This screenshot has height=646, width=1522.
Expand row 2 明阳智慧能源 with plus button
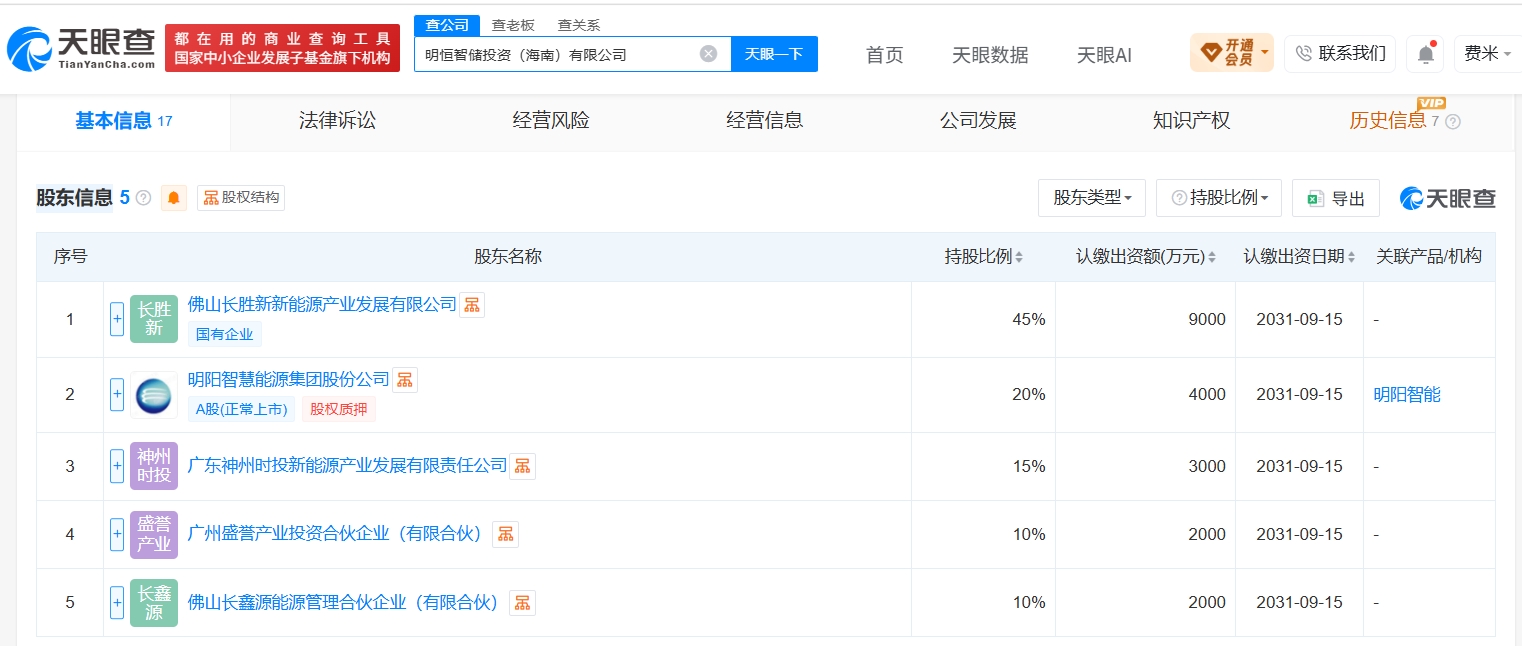coord(117,395)
